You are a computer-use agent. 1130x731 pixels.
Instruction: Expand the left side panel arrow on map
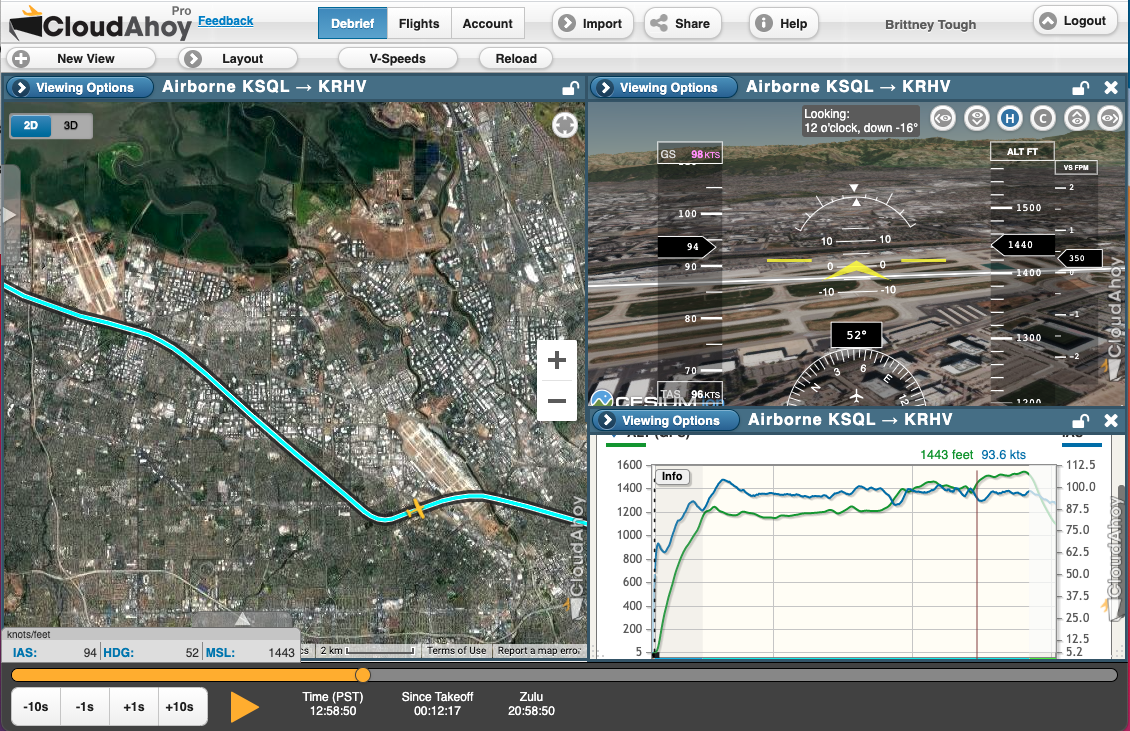9,215
